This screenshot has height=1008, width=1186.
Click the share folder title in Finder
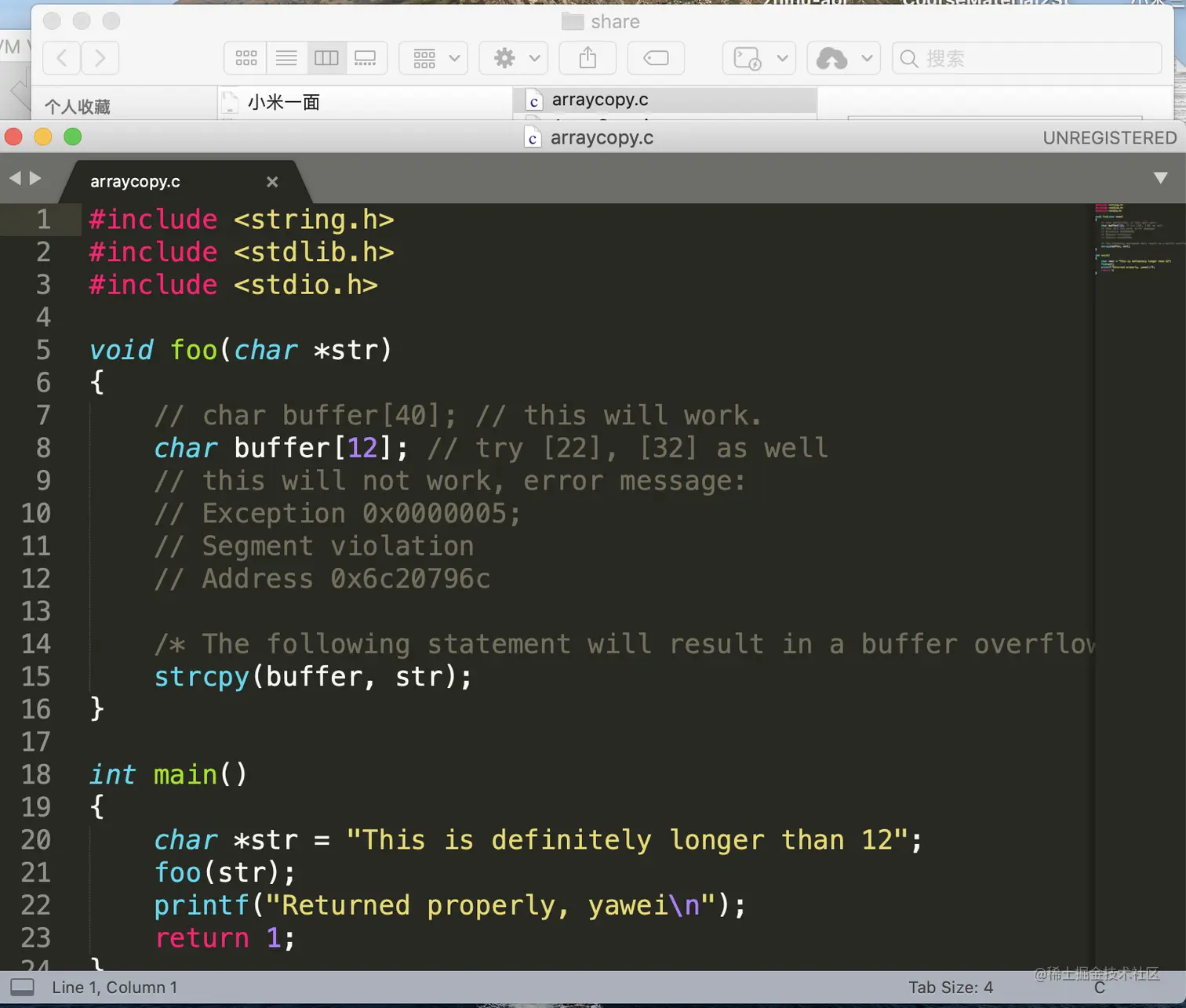click(601, 22)
